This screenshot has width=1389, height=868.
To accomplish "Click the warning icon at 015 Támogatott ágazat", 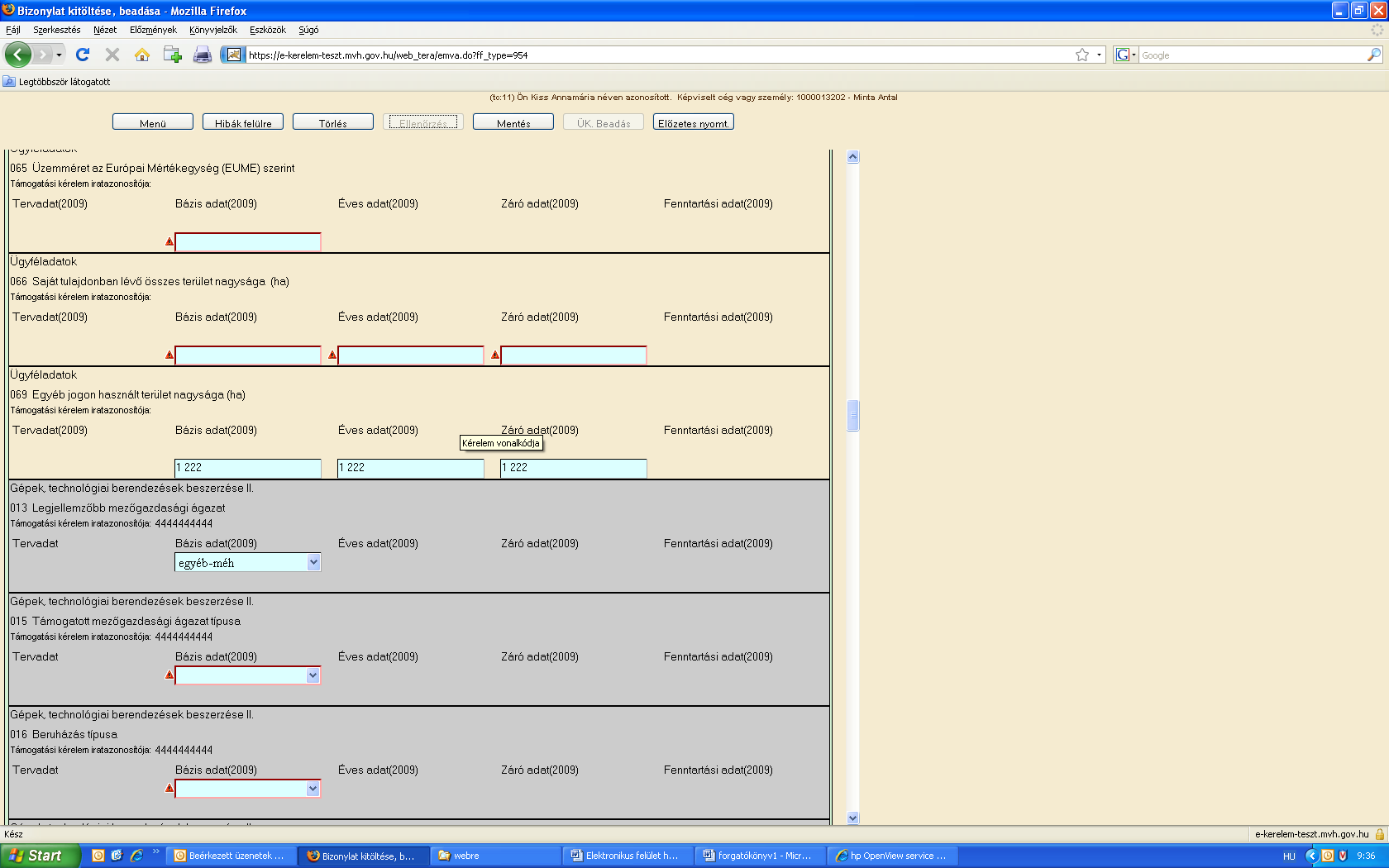I will 169,675.
